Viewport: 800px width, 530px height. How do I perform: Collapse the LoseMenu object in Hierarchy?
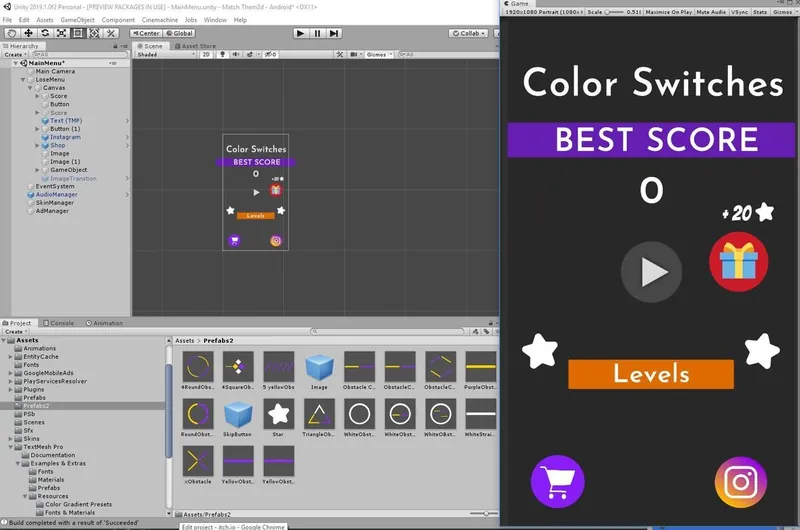[x=23, y=80]
